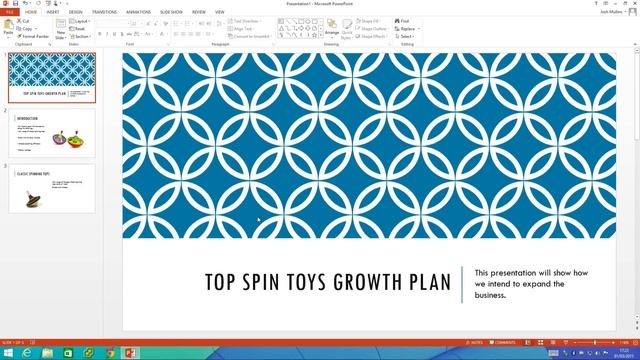Open the Josh Mullins account menu
Viewport: 640px width, 360px height.
[x=613, y=12]
